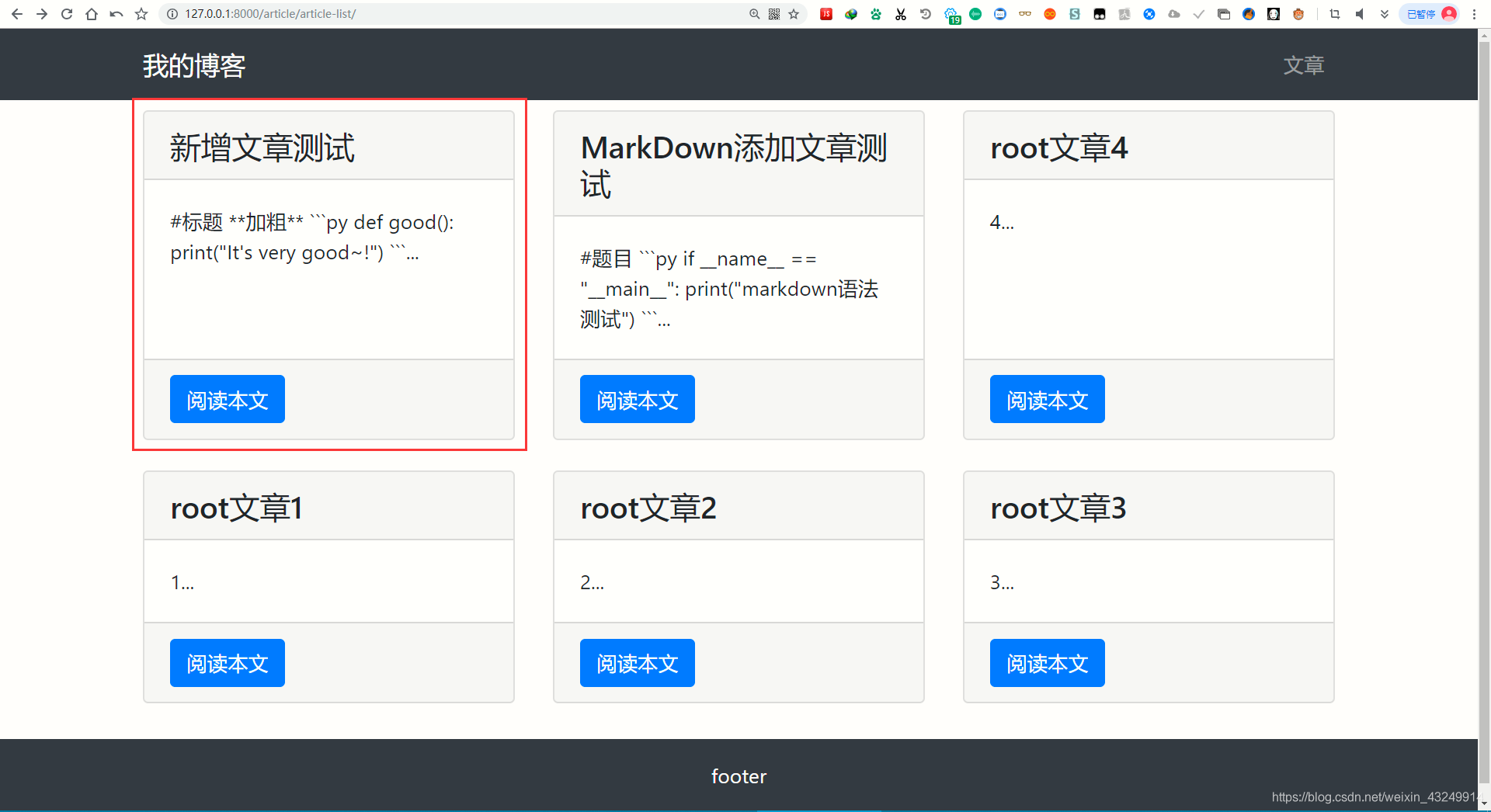Click the star icon next to the home button
The height and width of the screenshot is (812, 1491).
(x=141, y=14)
